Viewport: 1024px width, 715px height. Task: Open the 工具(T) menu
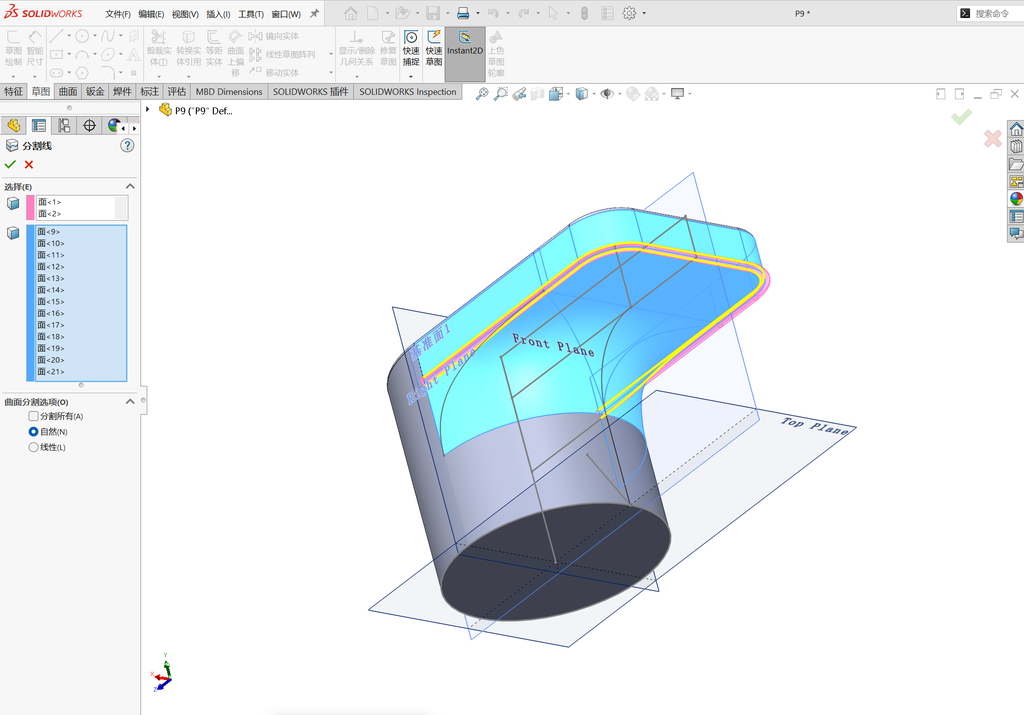[x=251, y=14]
